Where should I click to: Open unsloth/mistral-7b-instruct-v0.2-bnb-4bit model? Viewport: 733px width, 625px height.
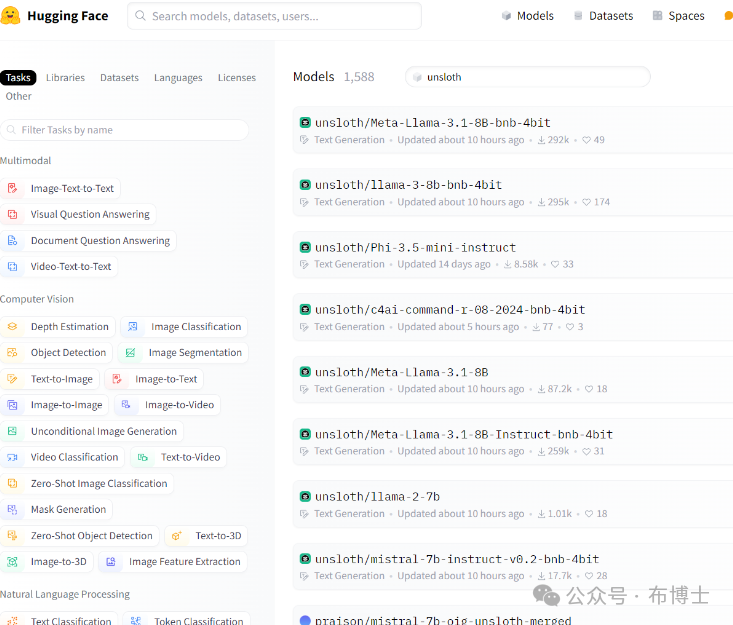457,559
